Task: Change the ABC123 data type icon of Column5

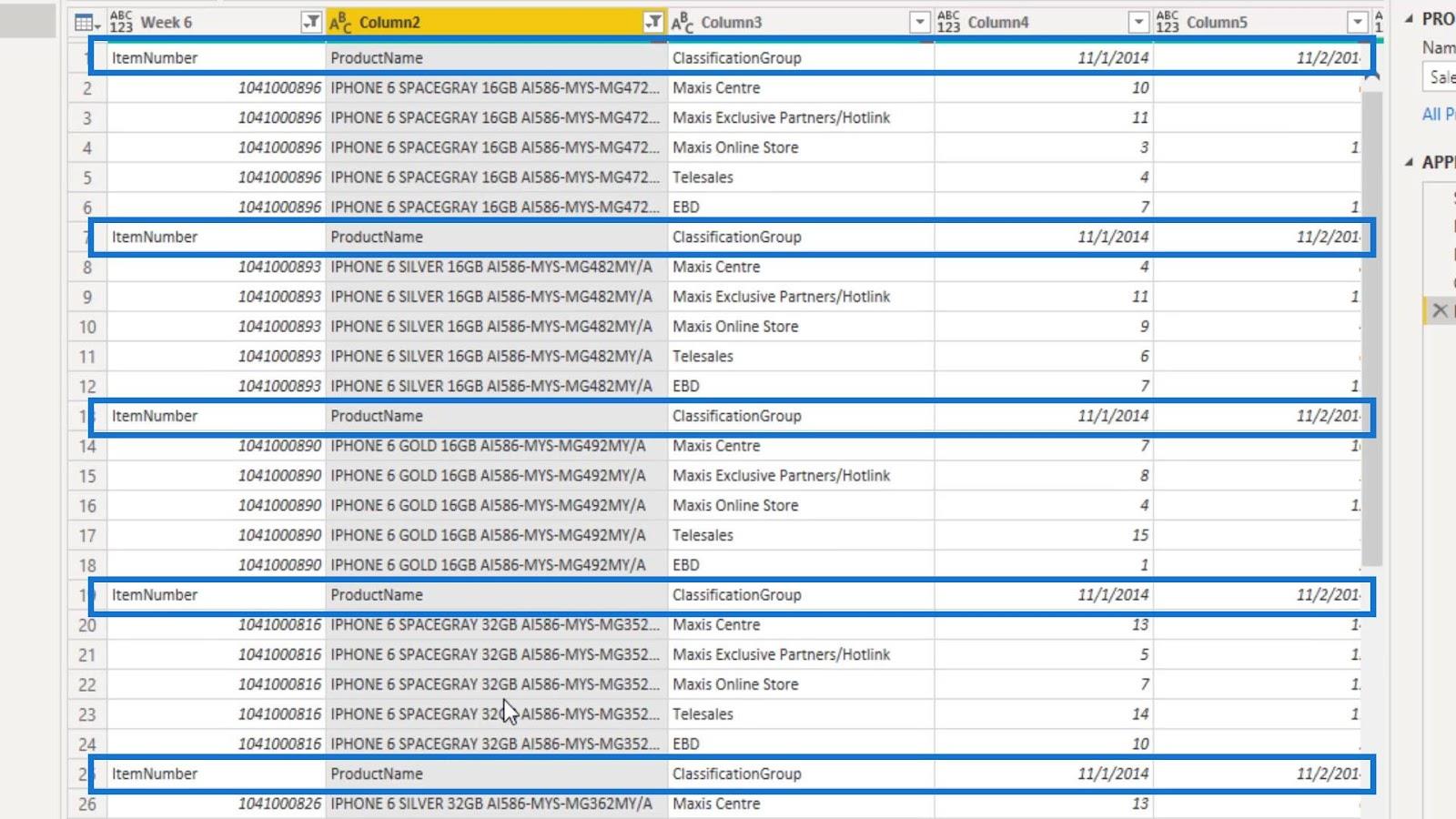Action: 1168,23
